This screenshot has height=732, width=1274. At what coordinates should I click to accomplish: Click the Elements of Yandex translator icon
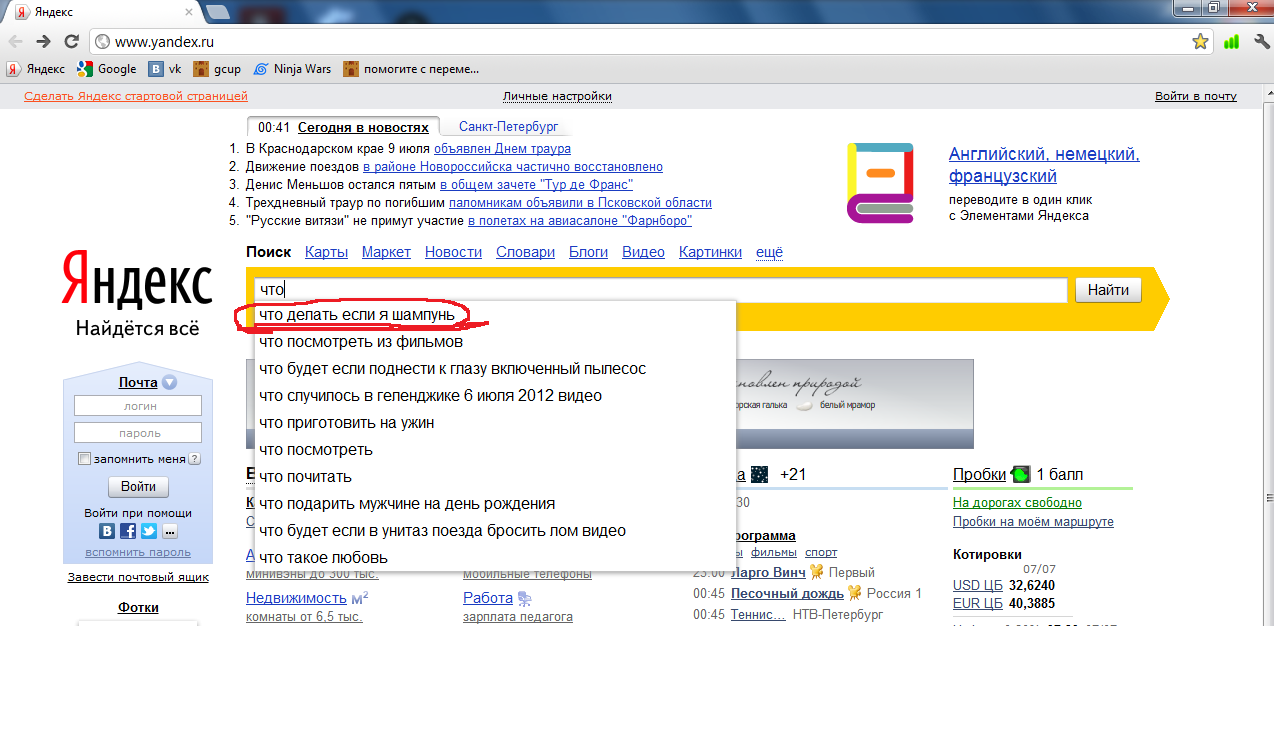[880, 182]
